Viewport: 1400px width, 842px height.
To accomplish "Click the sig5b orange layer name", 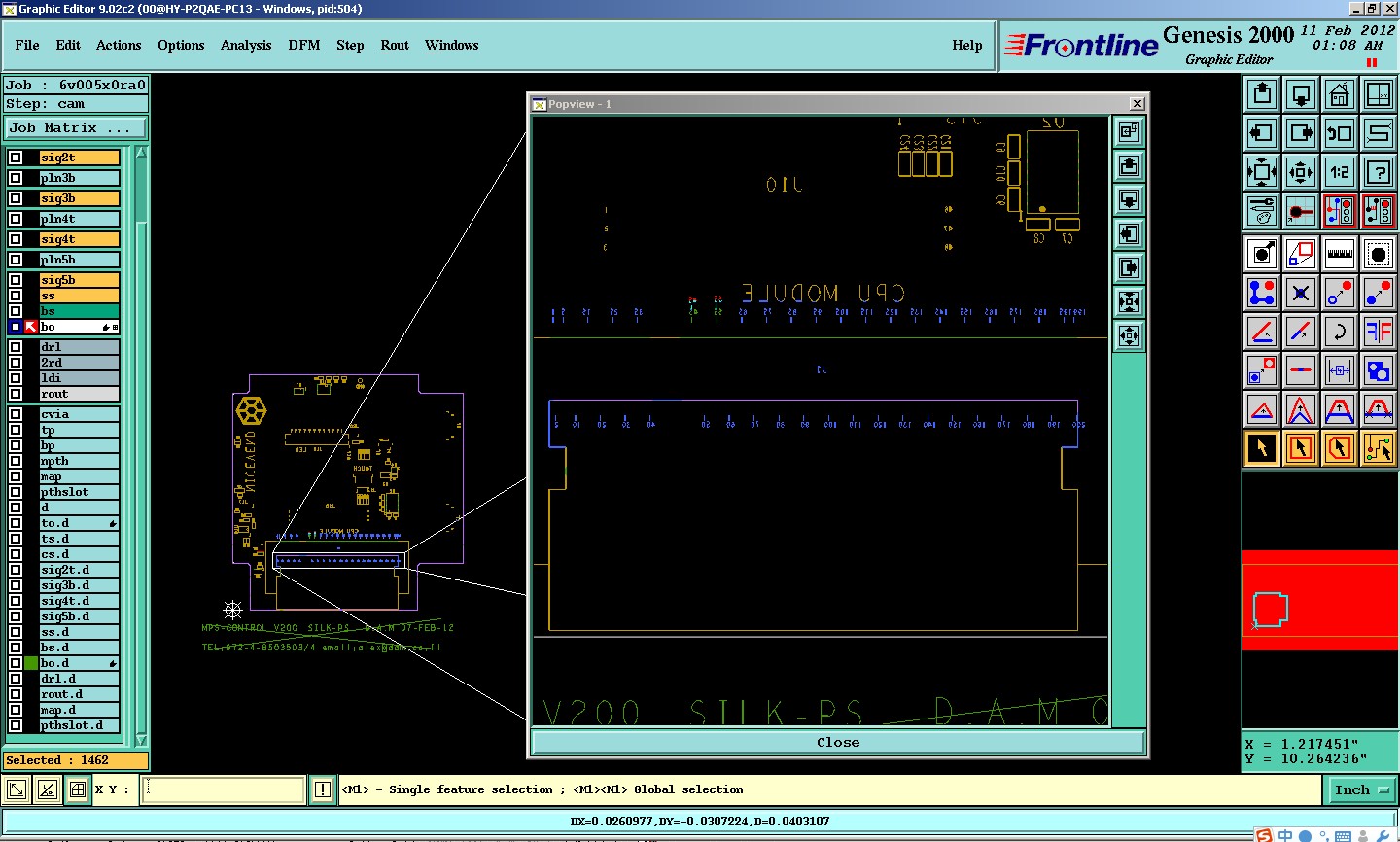I will coord(80,280).
